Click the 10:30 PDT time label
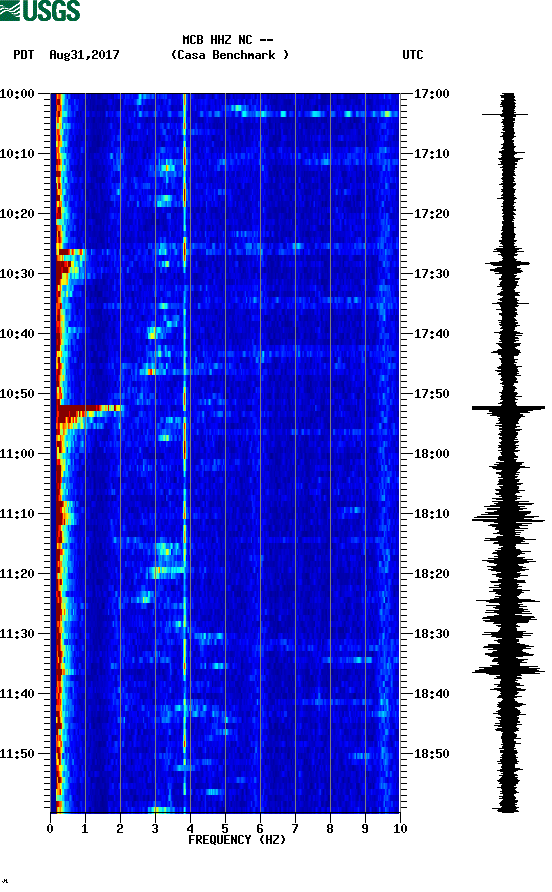This screenshot has height=892, width=552. click(x=17, y=274)
